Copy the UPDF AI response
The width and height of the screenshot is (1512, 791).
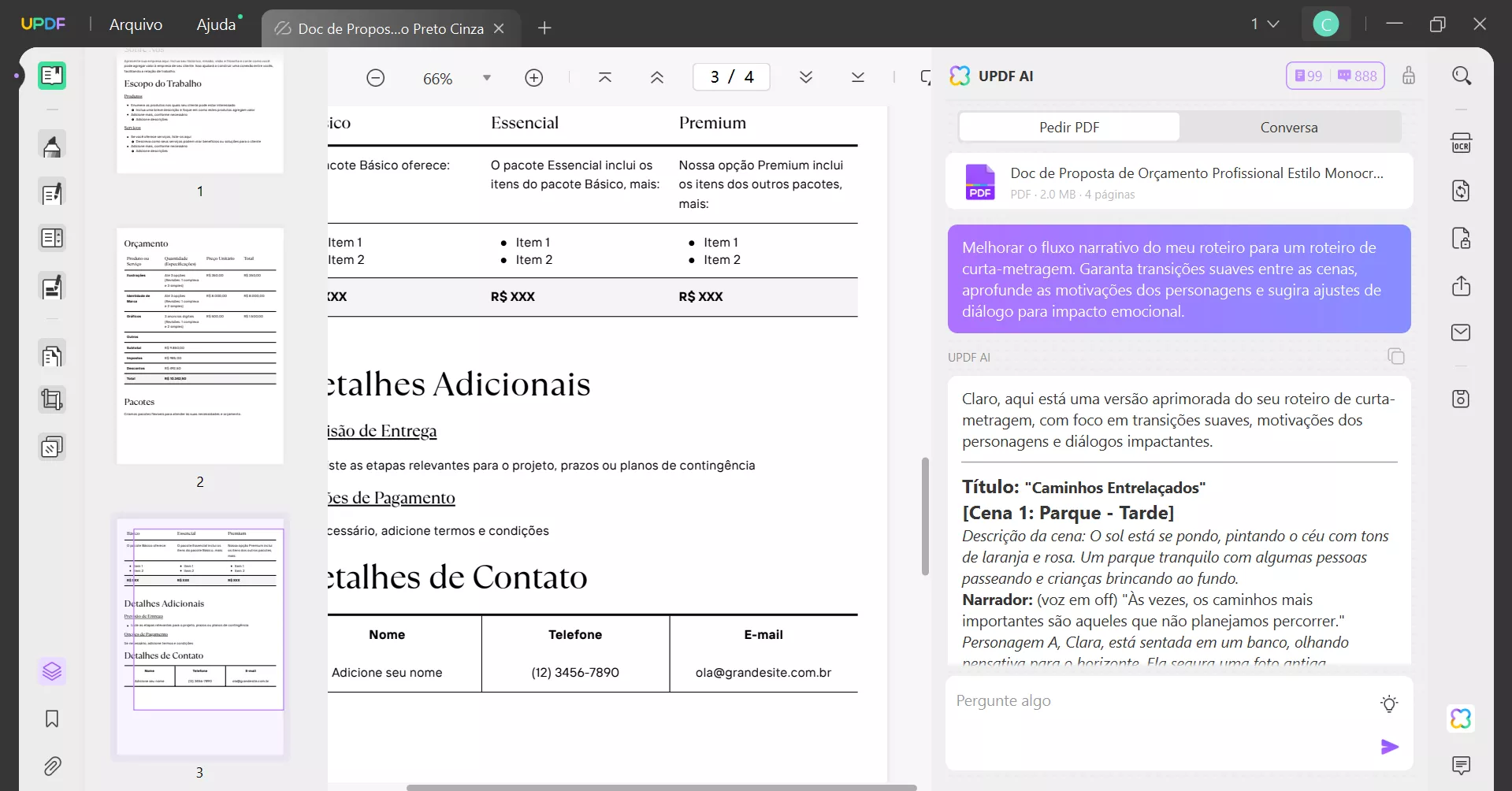tap(1396, 356)
